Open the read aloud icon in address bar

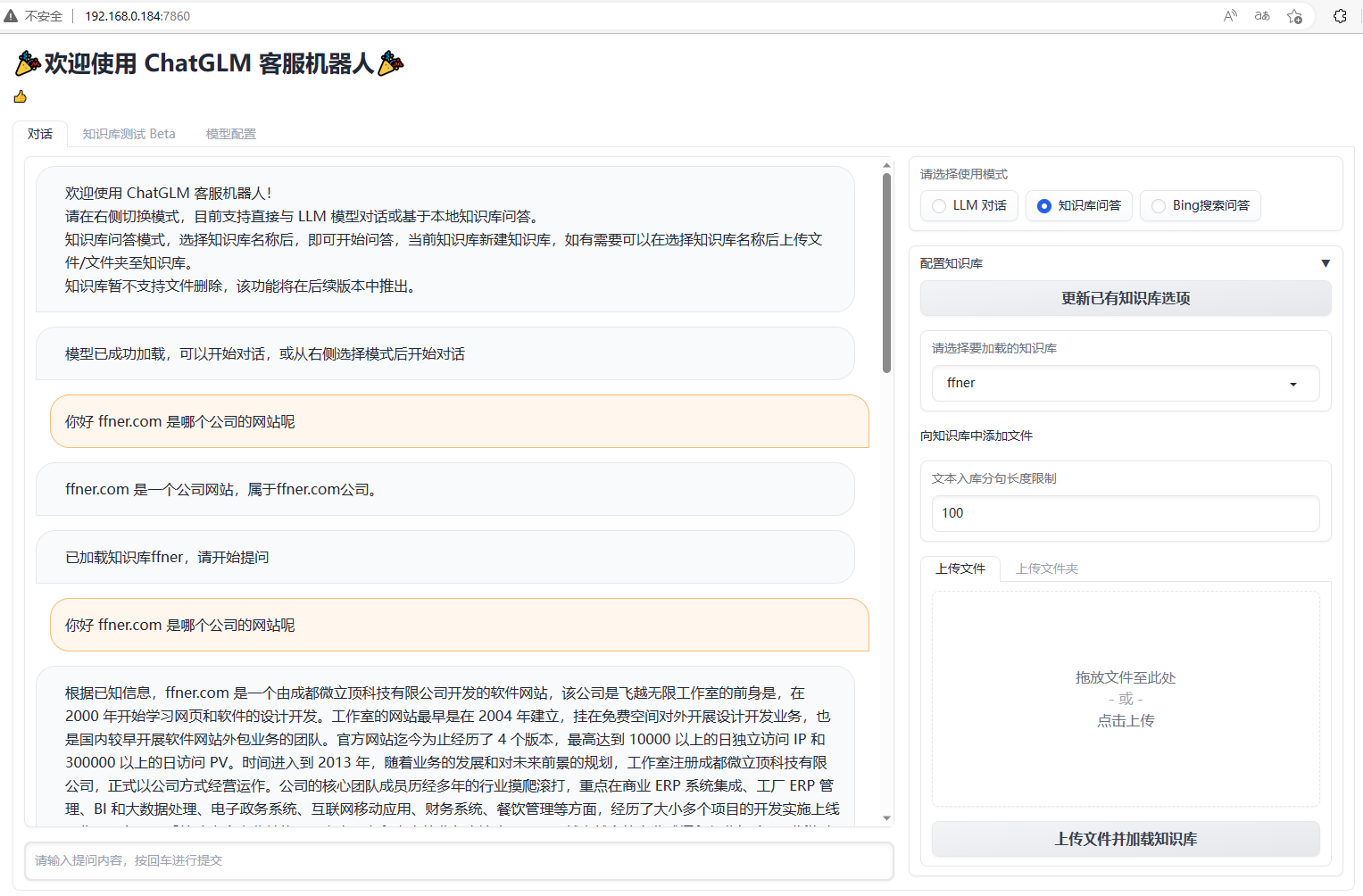point(1230,16)
